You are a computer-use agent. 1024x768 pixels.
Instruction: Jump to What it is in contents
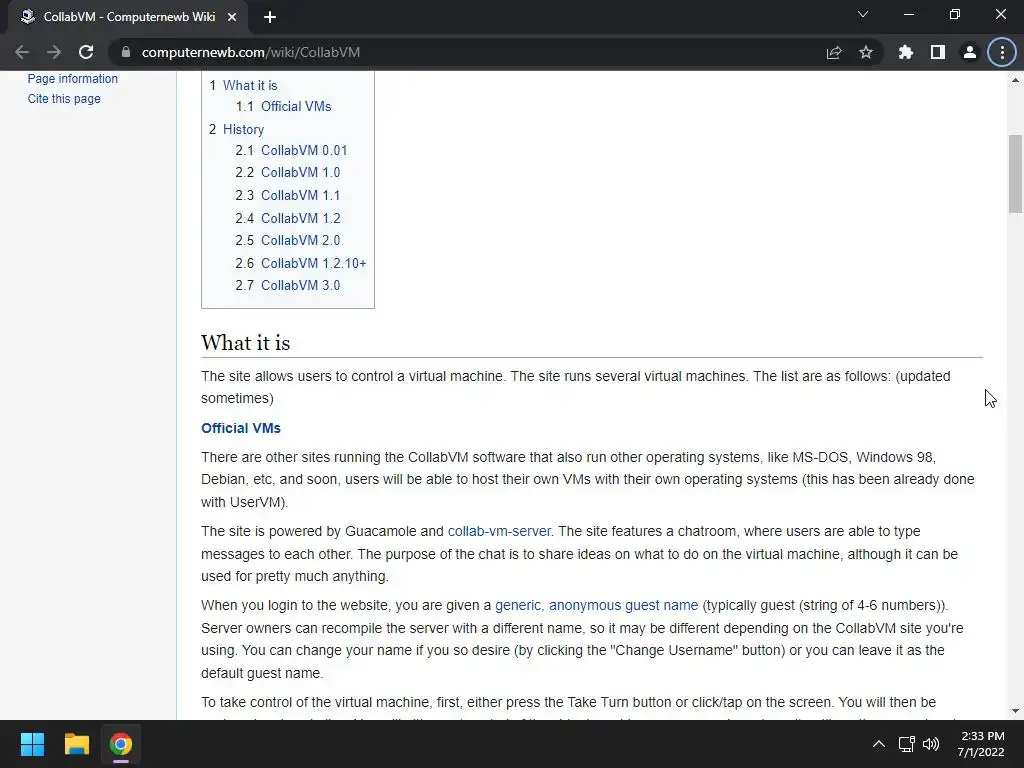249,86
